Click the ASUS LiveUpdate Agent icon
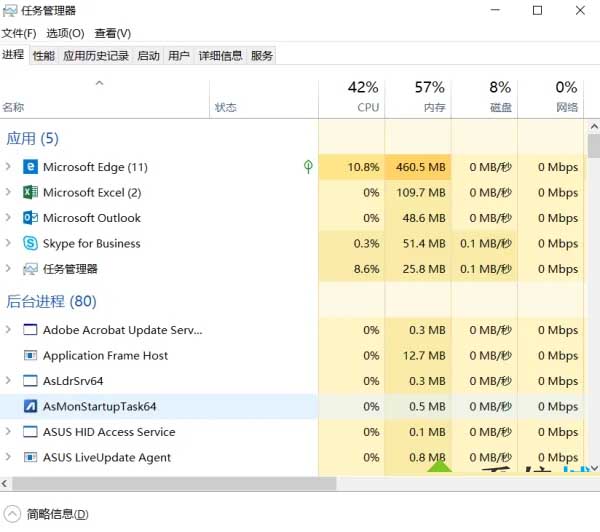 point(30,457)
